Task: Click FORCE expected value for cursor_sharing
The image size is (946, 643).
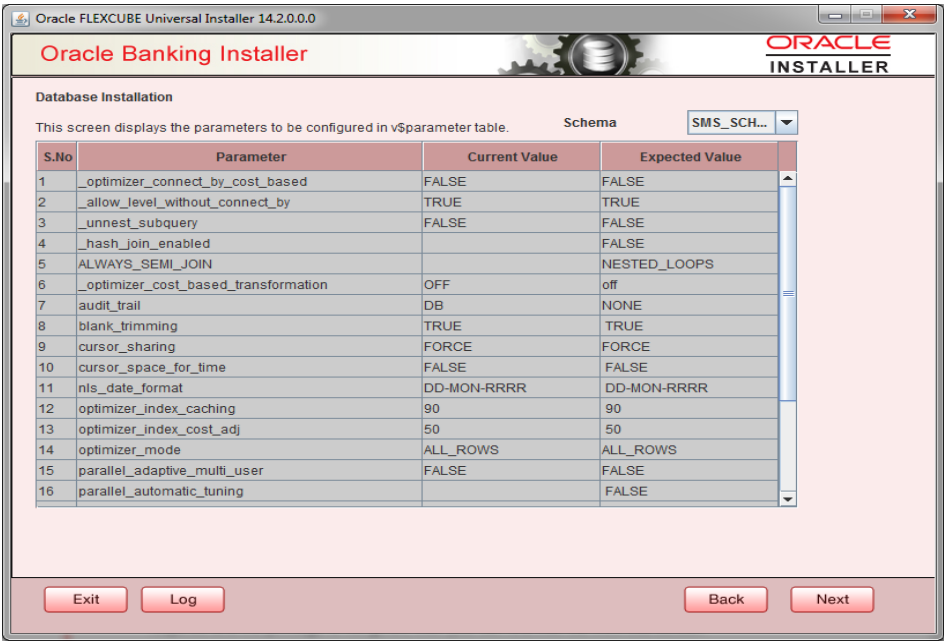Action: click(x=689, y=346)
